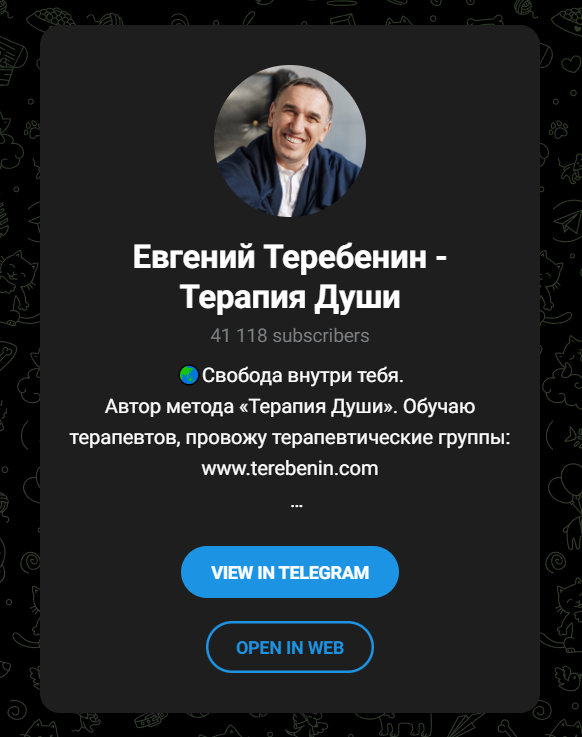The image size is (582, 737).
Task: Click the right-side paw print doodle
Action: coord(558,129)
